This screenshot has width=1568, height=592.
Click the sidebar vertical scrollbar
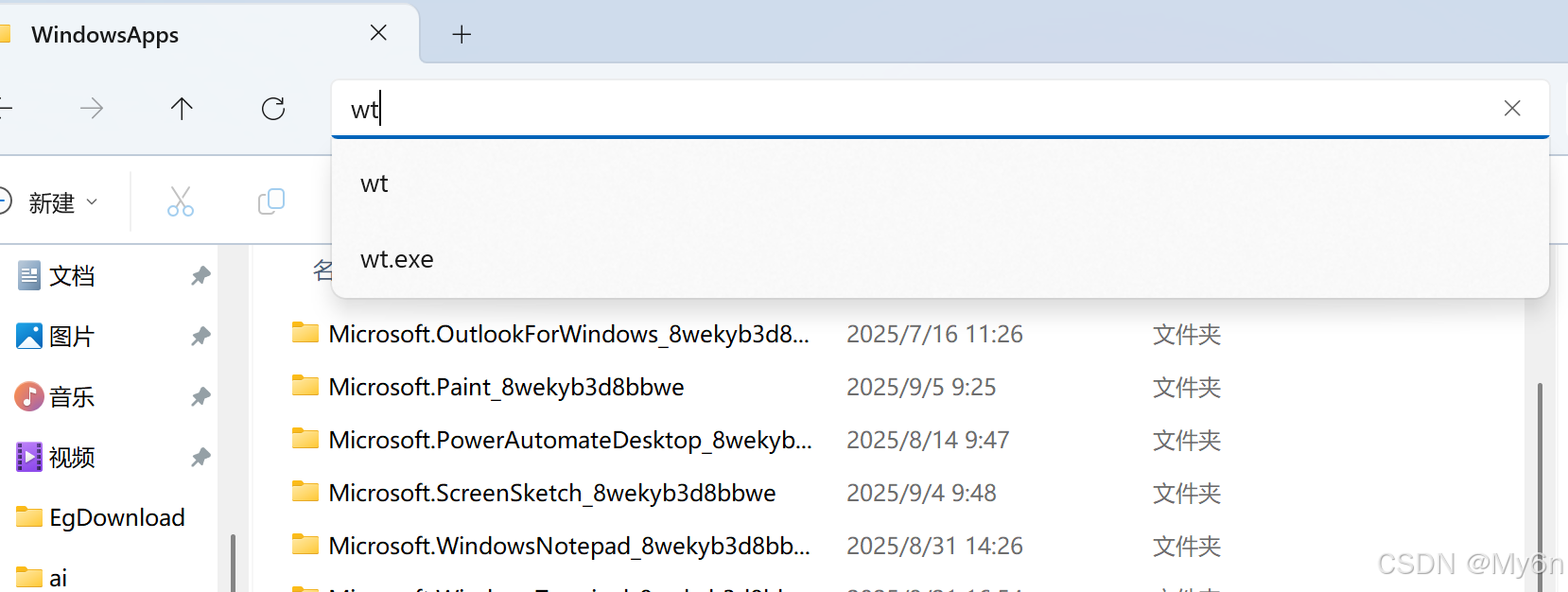coord(233,564)
